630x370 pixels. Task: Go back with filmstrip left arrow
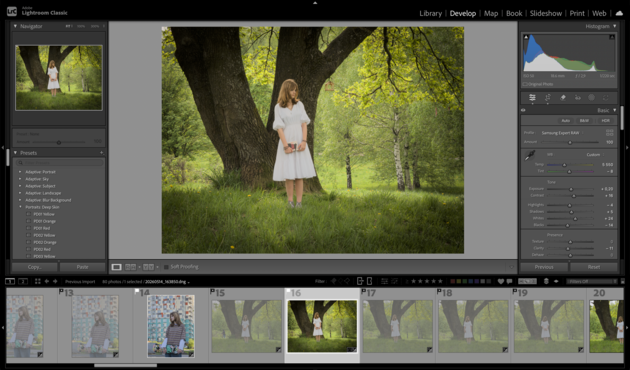click(x=47, y=281)
